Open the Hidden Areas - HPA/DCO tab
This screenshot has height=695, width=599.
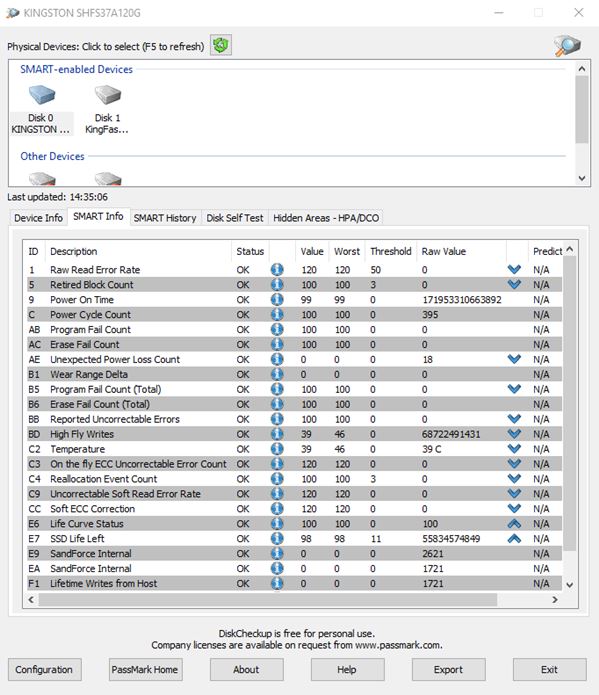(x=326, y=218)
